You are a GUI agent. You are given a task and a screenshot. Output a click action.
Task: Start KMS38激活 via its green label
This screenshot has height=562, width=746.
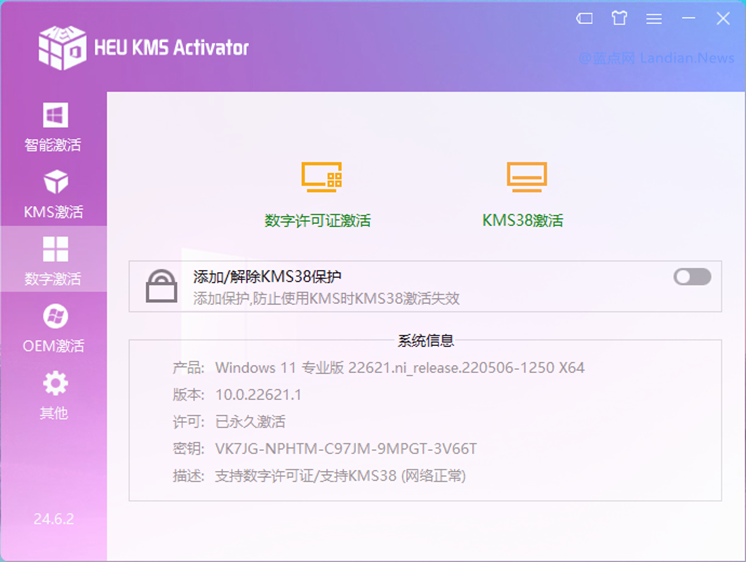click(523, 220)
